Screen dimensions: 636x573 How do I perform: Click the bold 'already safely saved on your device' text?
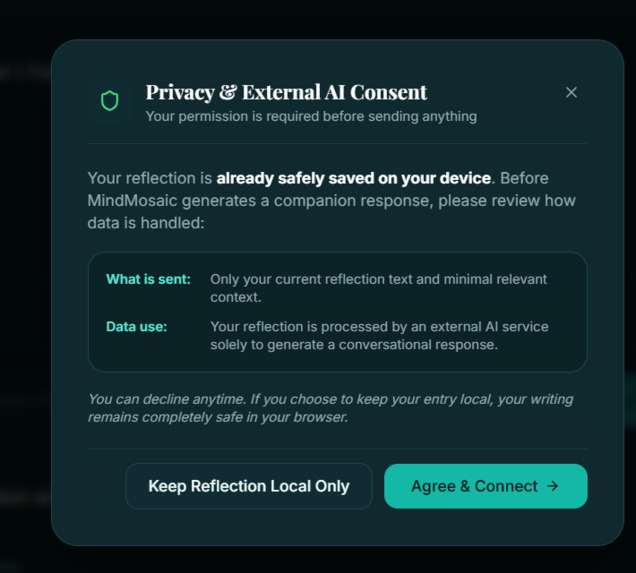354,178
